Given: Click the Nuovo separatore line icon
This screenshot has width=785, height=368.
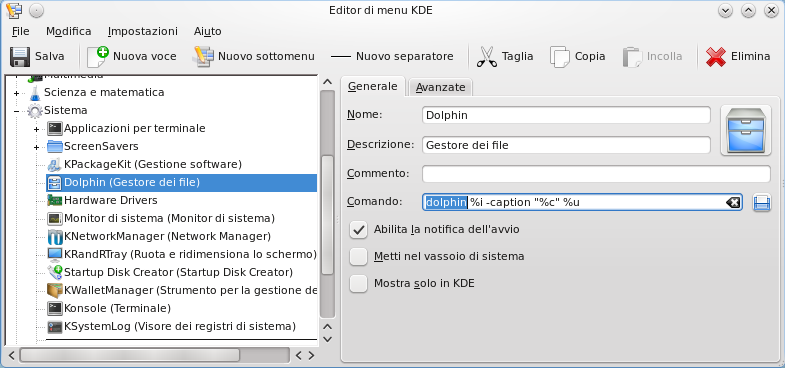Looking at the screenshot, I should pos(341,57).
